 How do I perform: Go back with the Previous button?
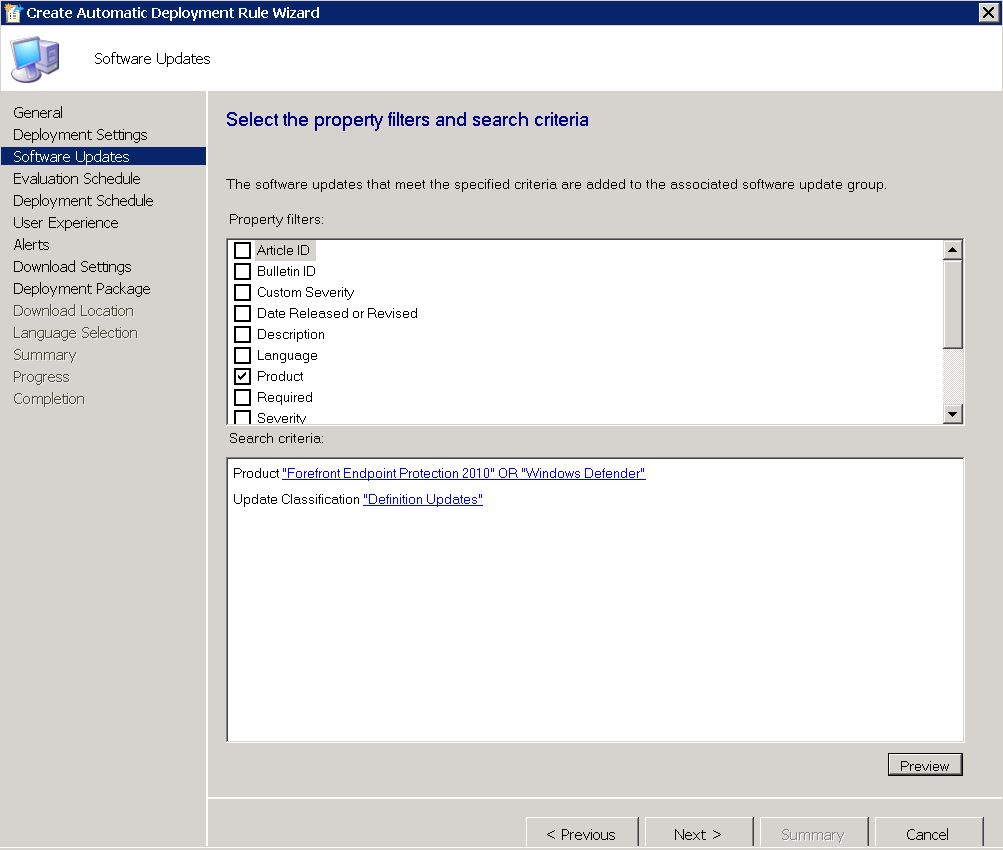click(x=581, y=833)
